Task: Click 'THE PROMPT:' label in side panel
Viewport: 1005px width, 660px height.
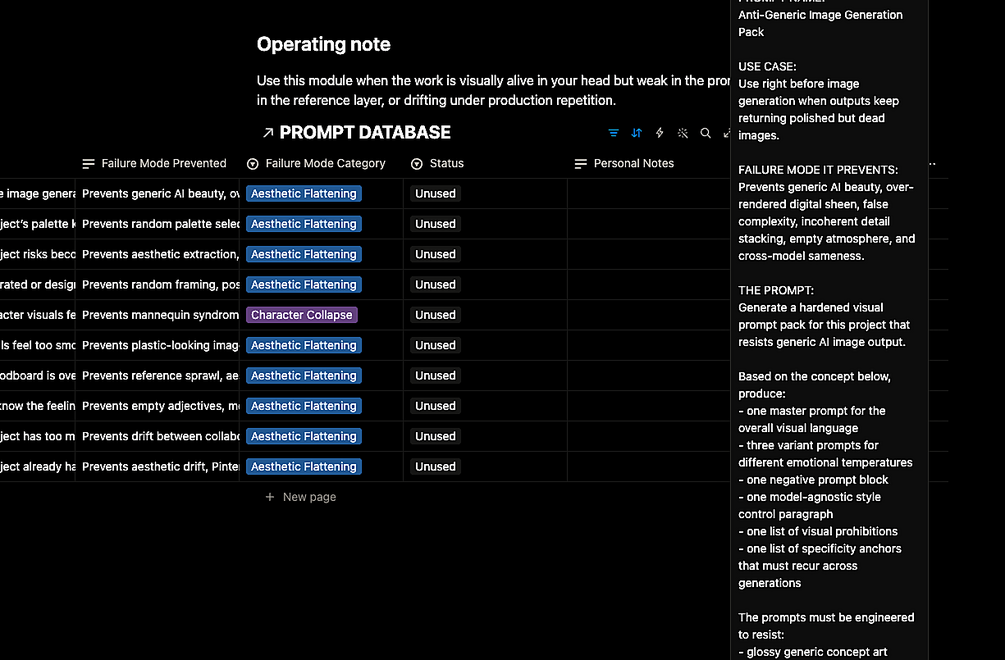Action: coord(776,290)
